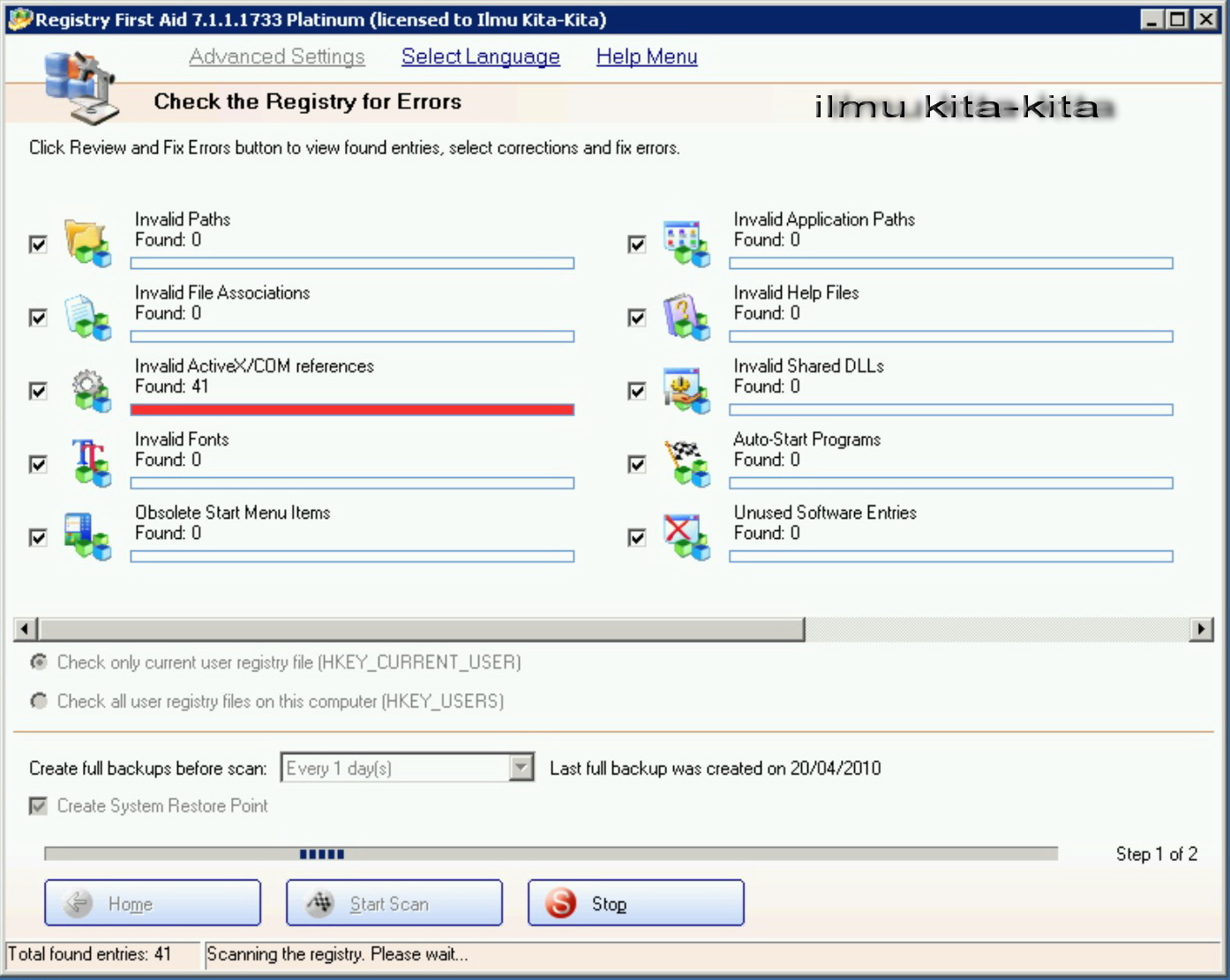Click the title bar application icon
Screen dimensions: 1230x980
click(x=19, y=19)
